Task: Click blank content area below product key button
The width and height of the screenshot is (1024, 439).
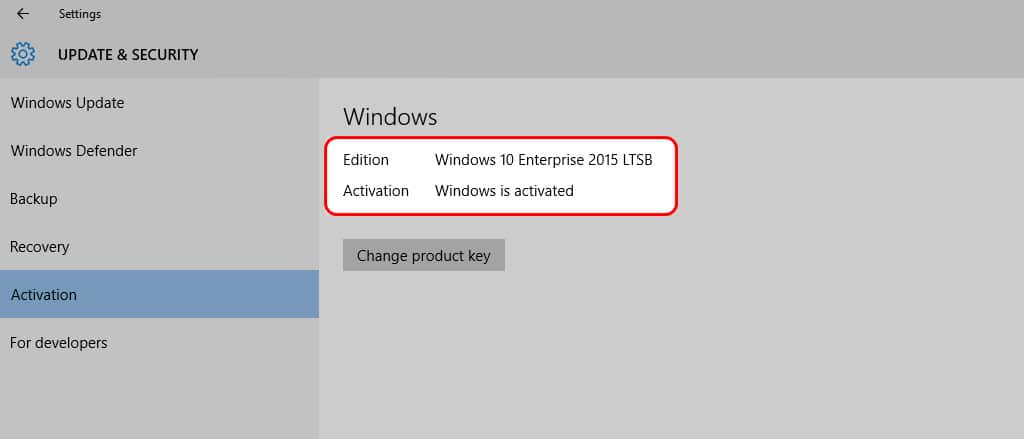Action: [671, 355]
